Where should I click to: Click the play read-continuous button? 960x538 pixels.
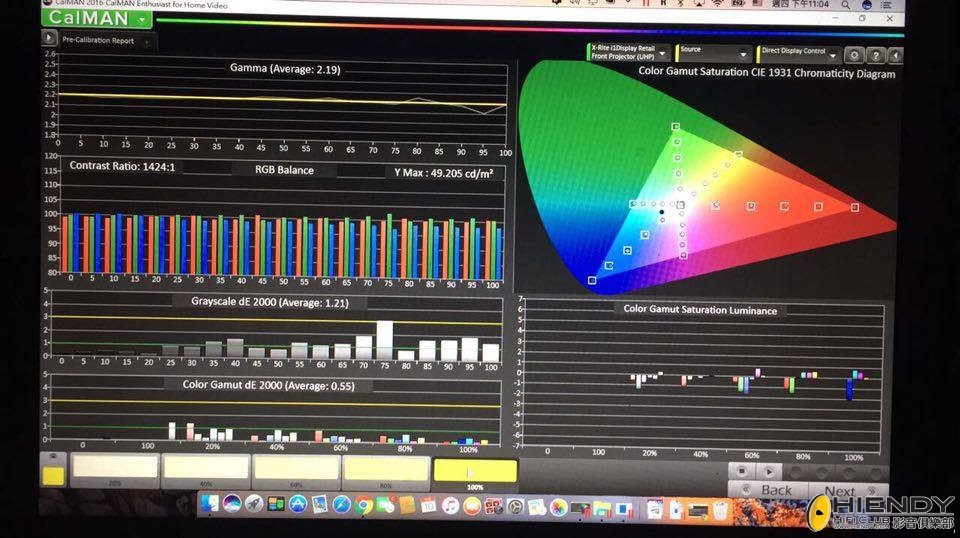(768, 471)
